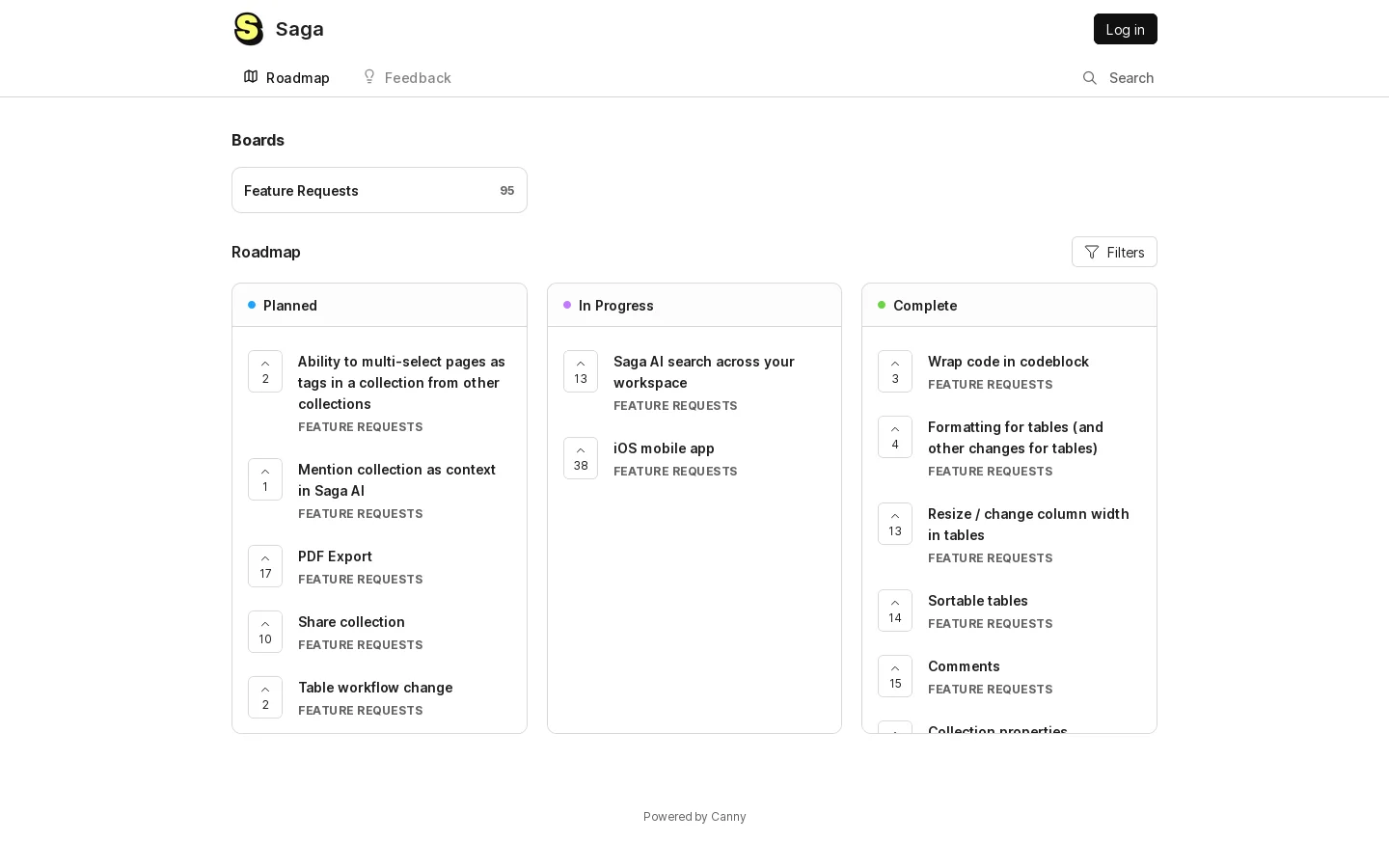Open the PDF Export post
The height and width of the screenshot is (868, 1389).
point(335,556)
